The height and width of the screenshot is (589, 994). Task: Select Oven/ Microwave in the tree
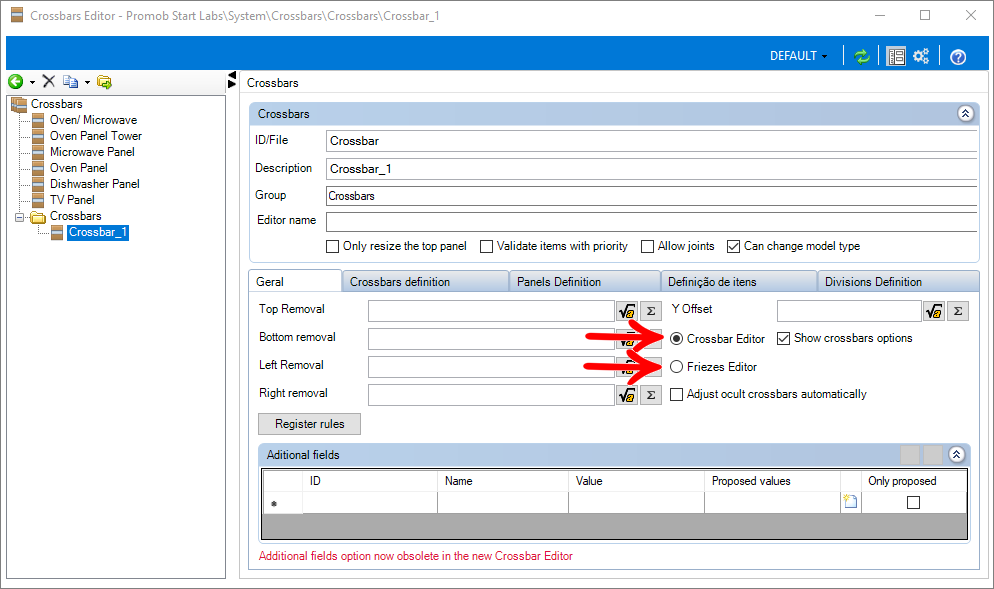click(x=93, y=120)
